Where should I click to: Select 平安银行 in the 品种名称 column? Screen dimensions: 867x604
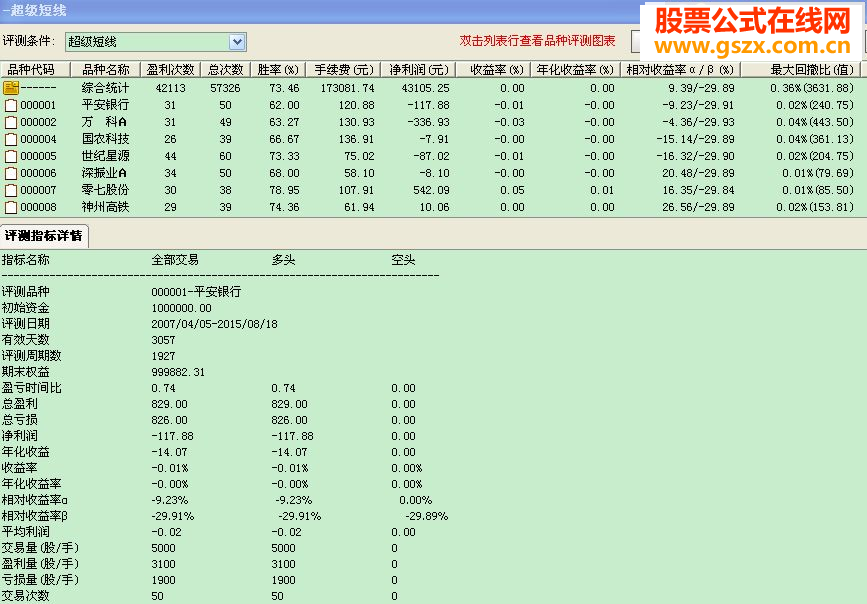point(105,105)
